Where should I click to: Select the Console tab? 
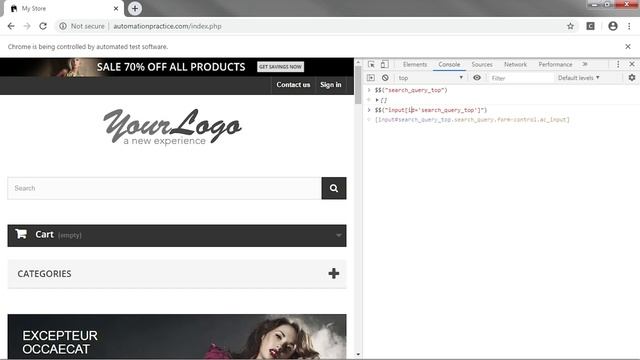(449, 64)
